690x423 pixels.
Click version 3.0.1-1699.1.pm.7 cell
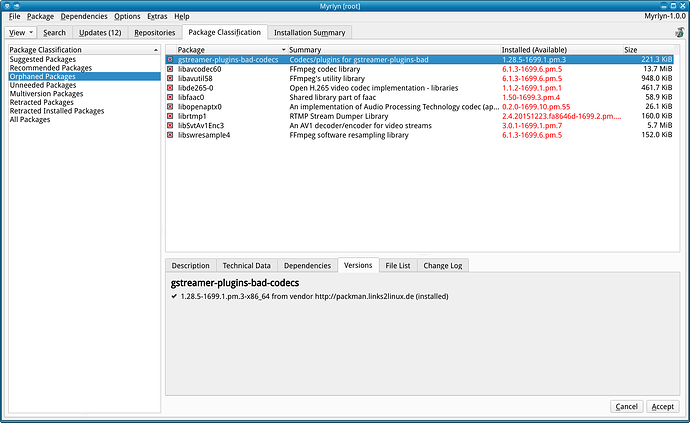coord(532,125)
